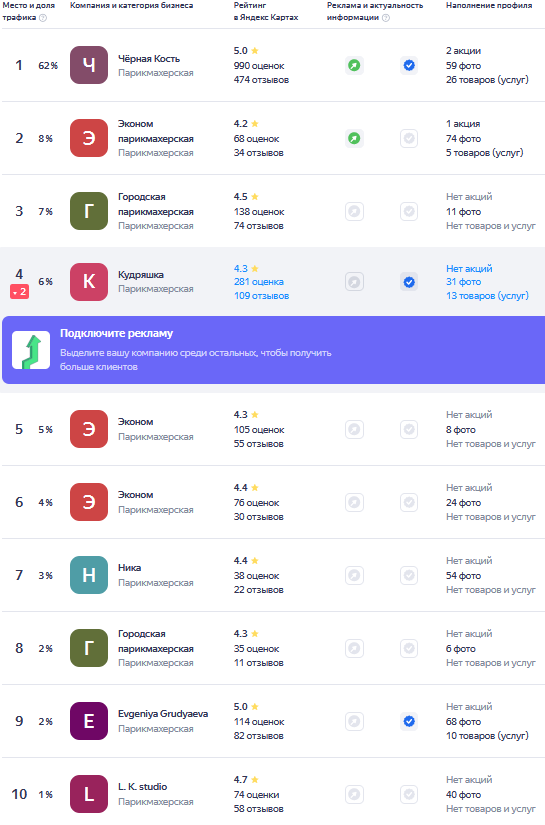The height and width of the screenshot is (825, 545).
Task: Click the help icon next to 'Место и доля трафика'
Action: (43, 17)
